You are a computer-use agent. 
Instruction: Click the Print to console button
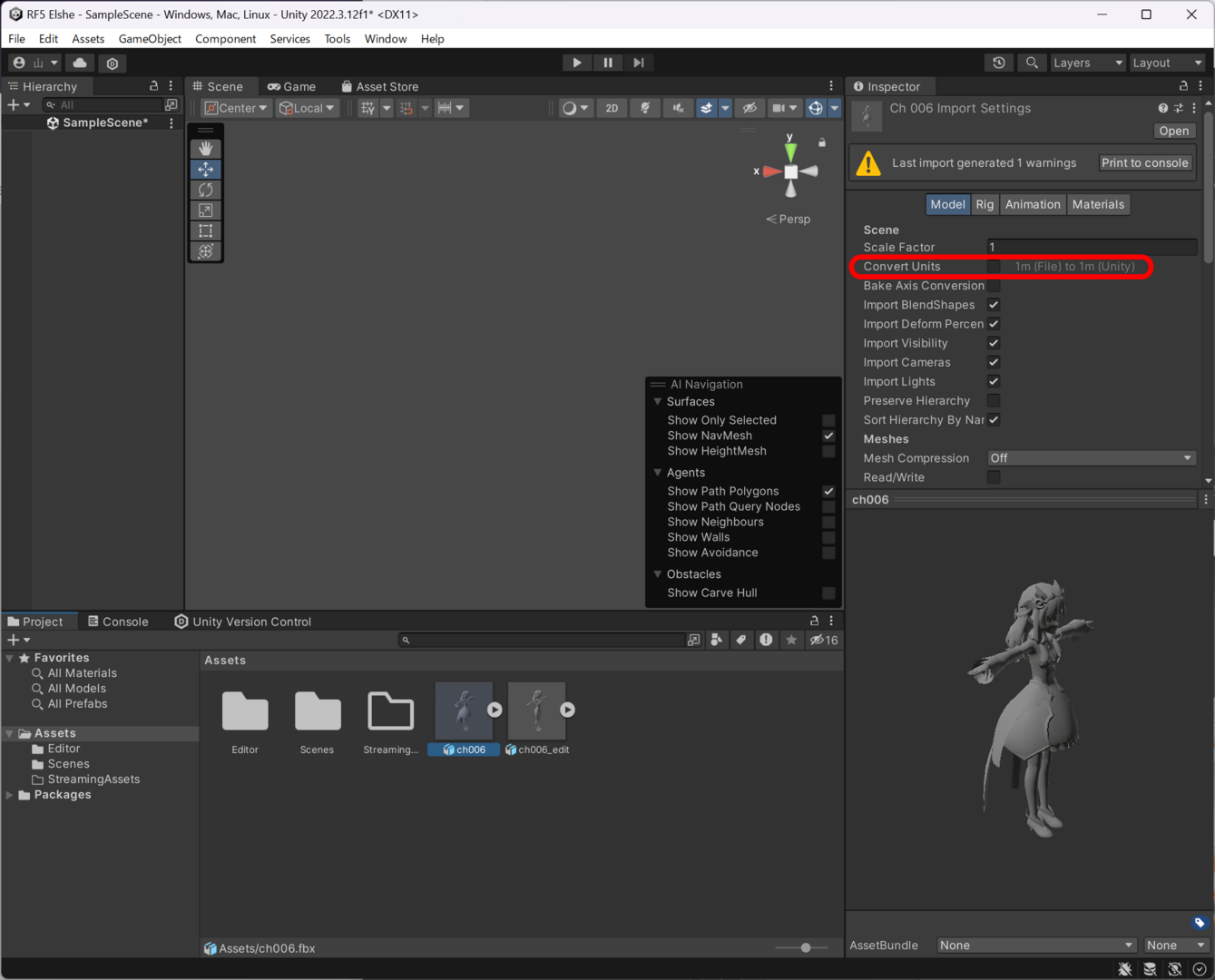tap(1144, 162)
